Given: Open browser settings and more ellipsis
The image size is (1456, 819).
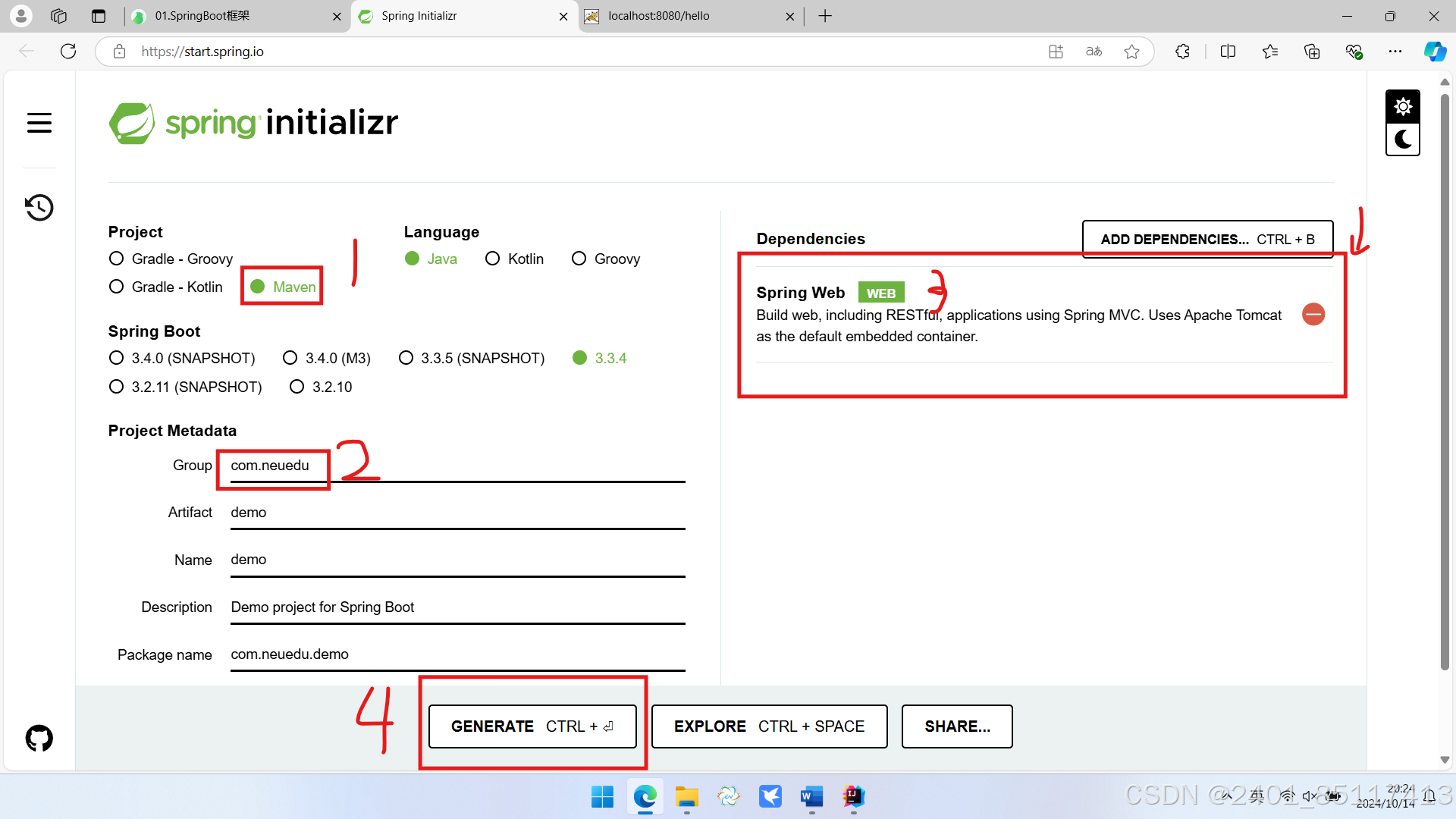Looking at the screenshot, I should (x=1395, y=52).
